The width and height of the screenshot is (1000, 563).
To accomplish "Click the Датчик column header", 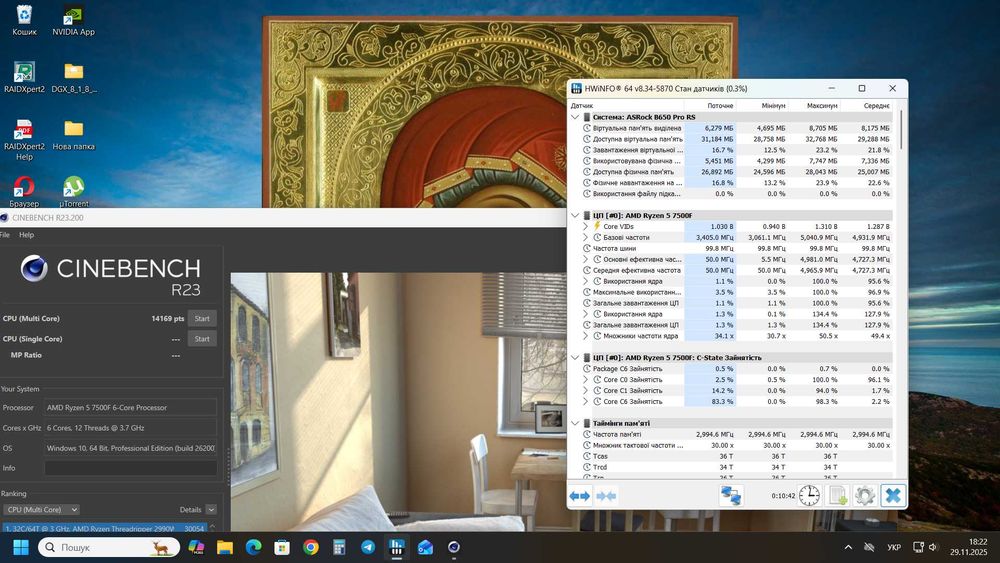I will point(626,105).
